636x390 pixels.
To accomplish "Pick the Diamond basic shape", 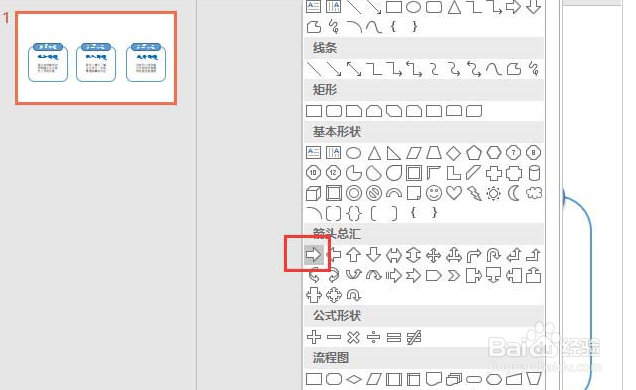I will click(453, 153).
